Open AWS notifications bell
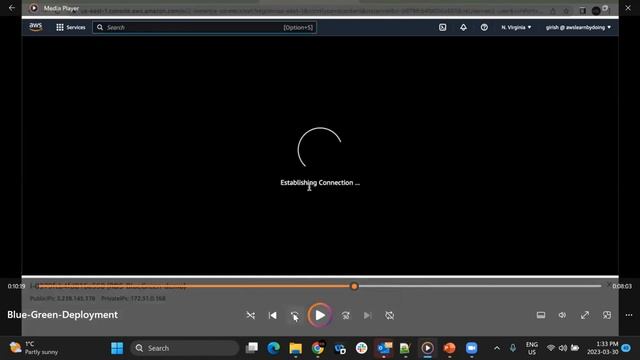 [463, 27]
